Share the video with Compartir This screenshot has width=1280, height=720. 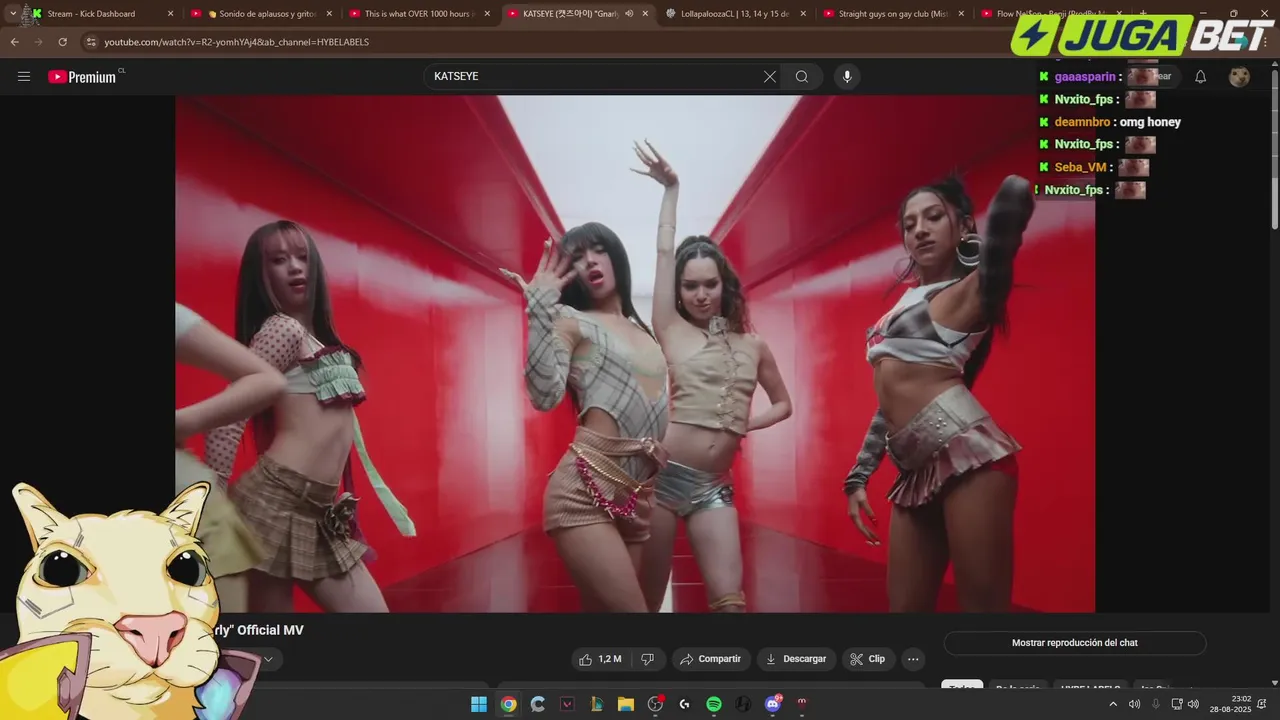711,659
